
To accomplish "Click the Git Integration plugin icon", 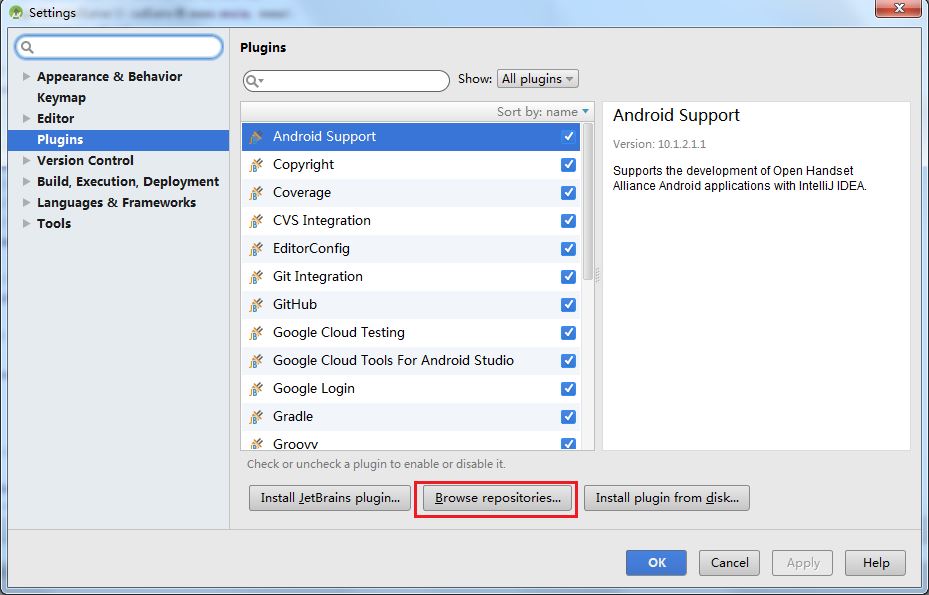I will [256, 277].
